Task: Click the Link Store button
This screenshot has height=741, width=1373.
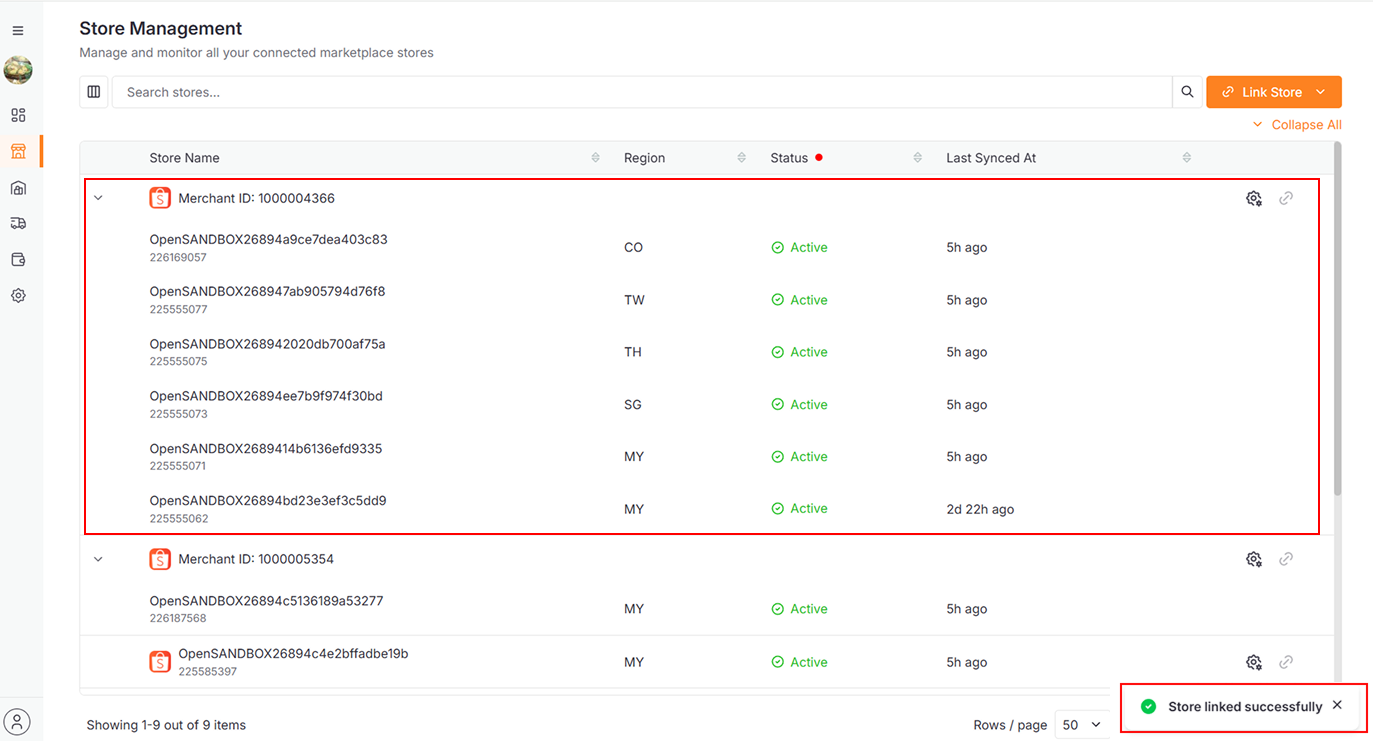Action: tap(1273, 92)
